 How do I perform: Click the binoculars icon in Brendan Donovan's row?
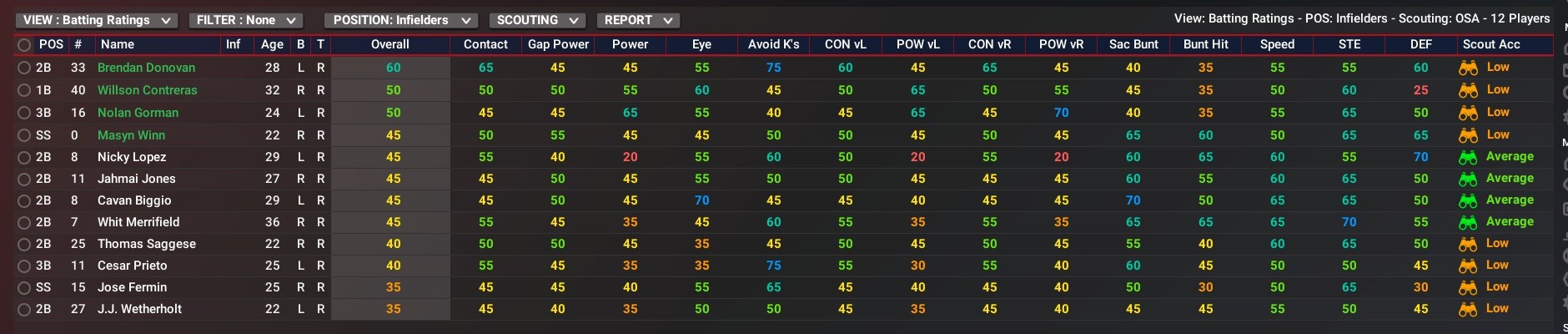1468,68
